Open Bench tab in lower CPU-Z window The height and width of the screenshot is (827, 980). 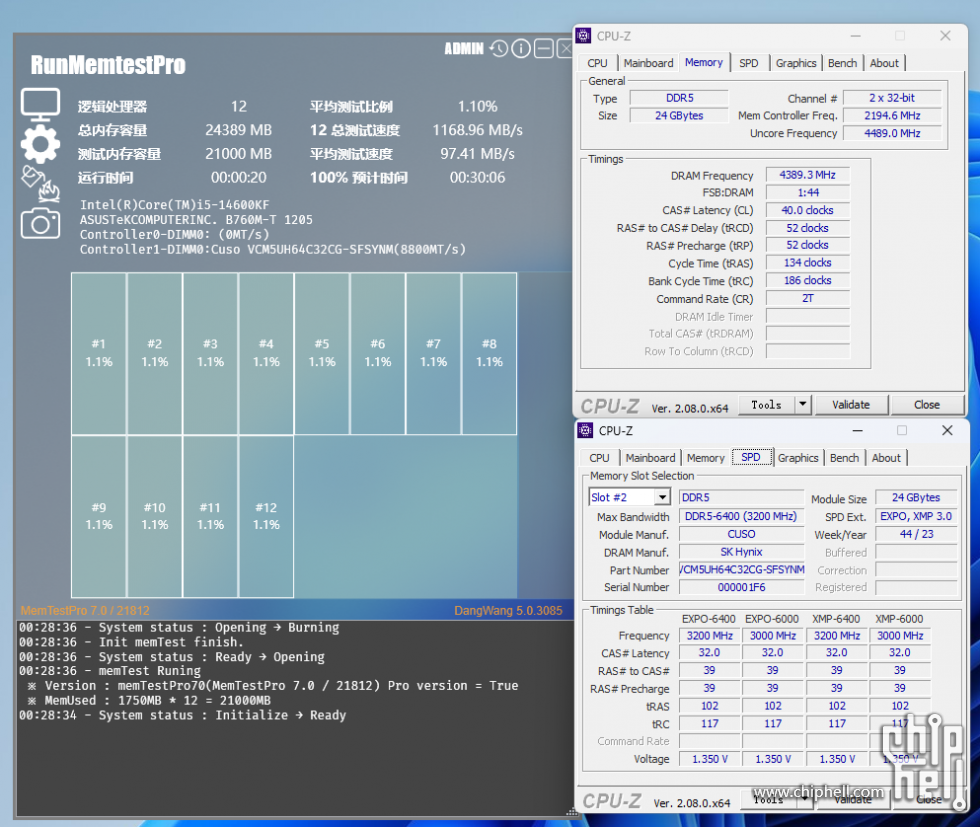coord(844,458)
